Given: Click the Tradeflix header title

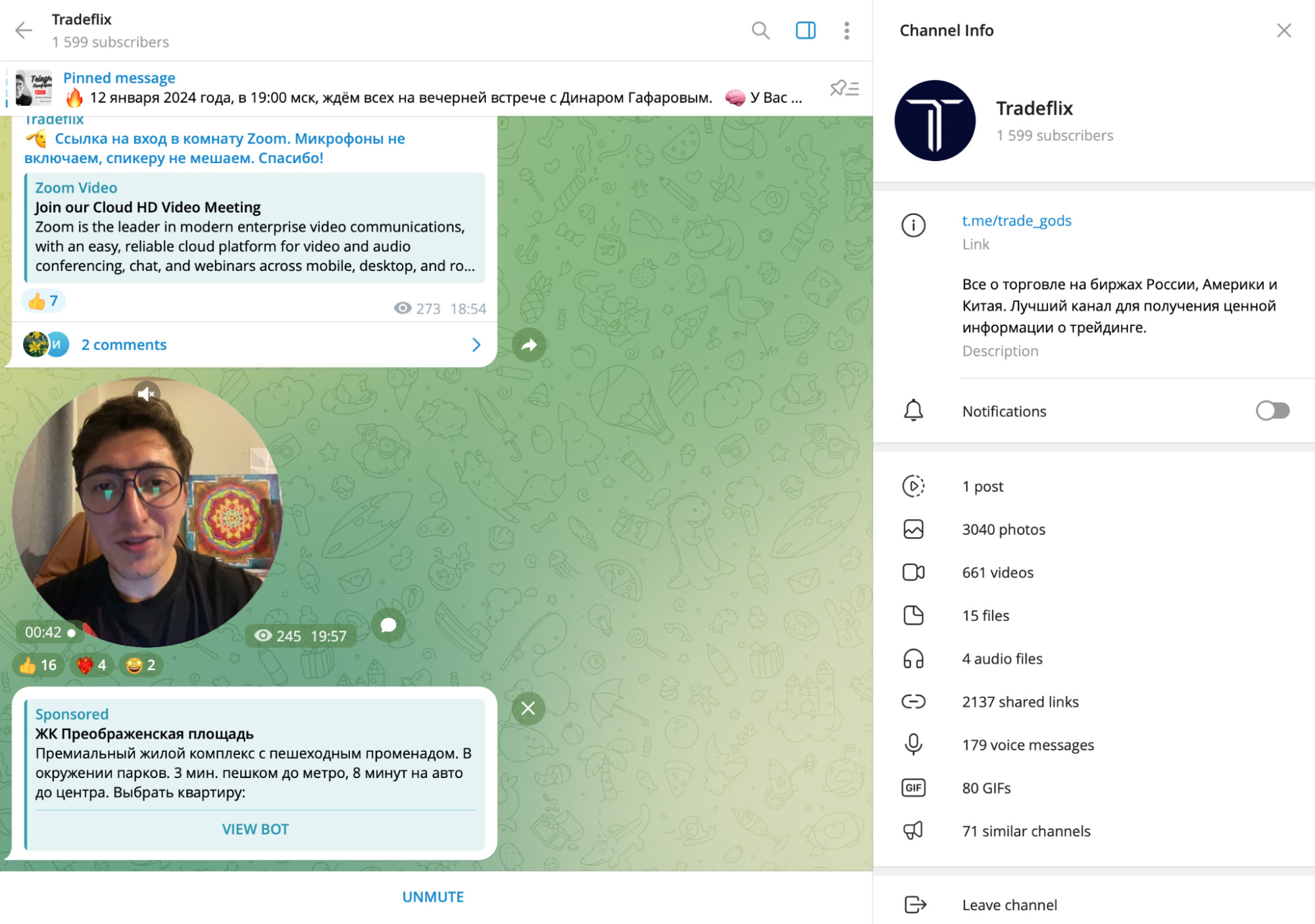Looking at the screenshot, I should coord(82,19).
